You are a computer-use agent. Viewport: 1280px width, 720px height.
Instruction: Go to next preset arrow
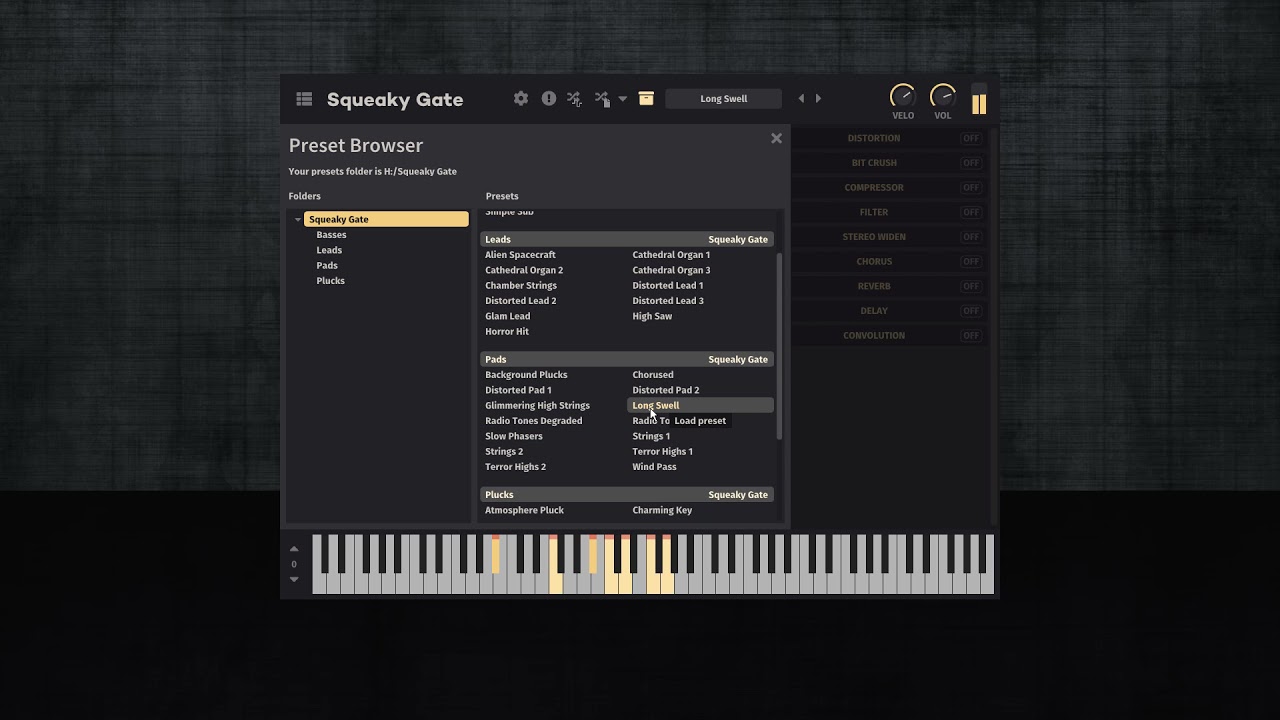(818, 98)
